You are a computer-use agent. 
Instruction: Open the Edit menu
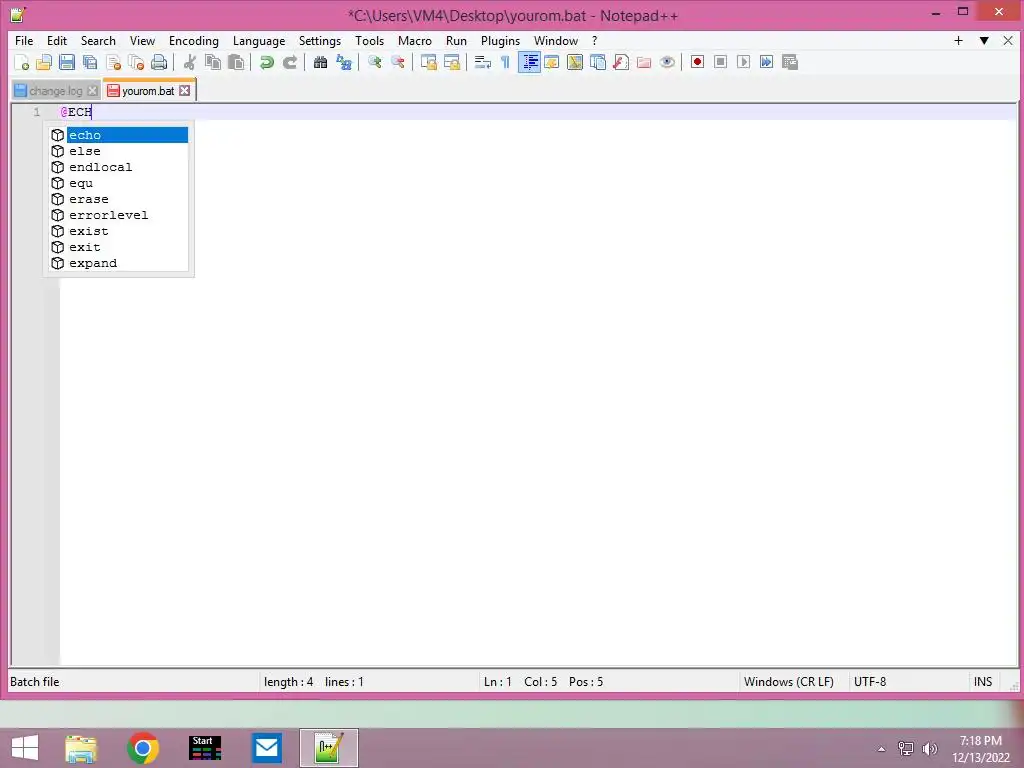coord(57,40)
